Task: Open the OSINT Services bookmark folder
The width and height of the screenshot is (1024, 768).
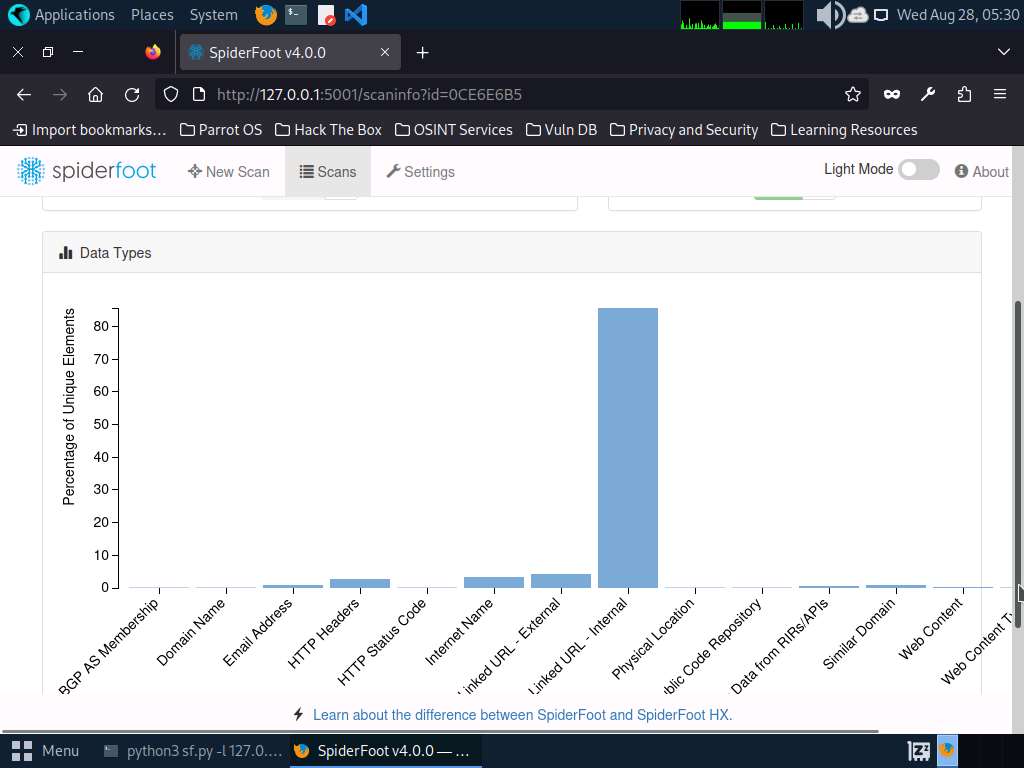Action: click(x=454, y=130)
